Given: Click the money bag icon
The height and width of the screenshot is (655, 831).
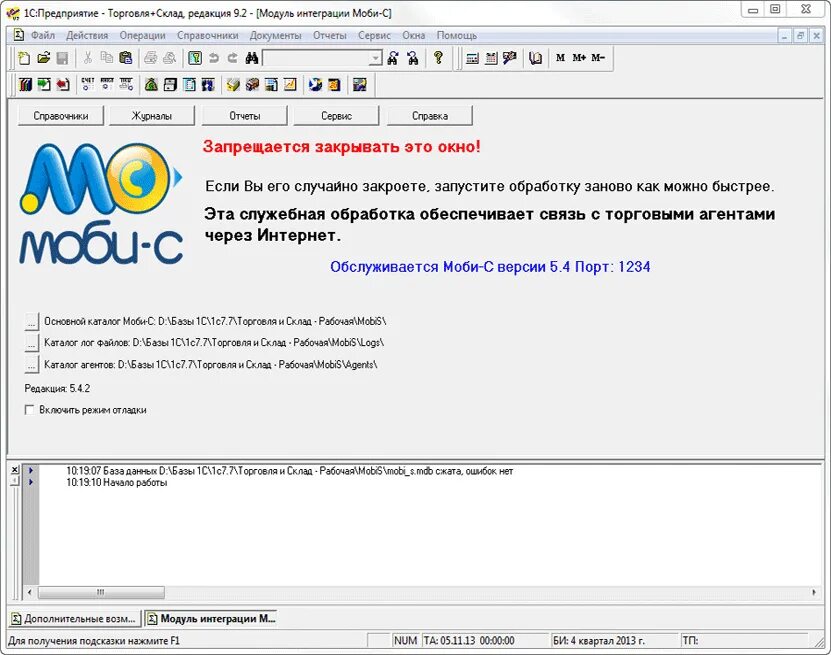Looking at the screenshot, I should (151, 84).
